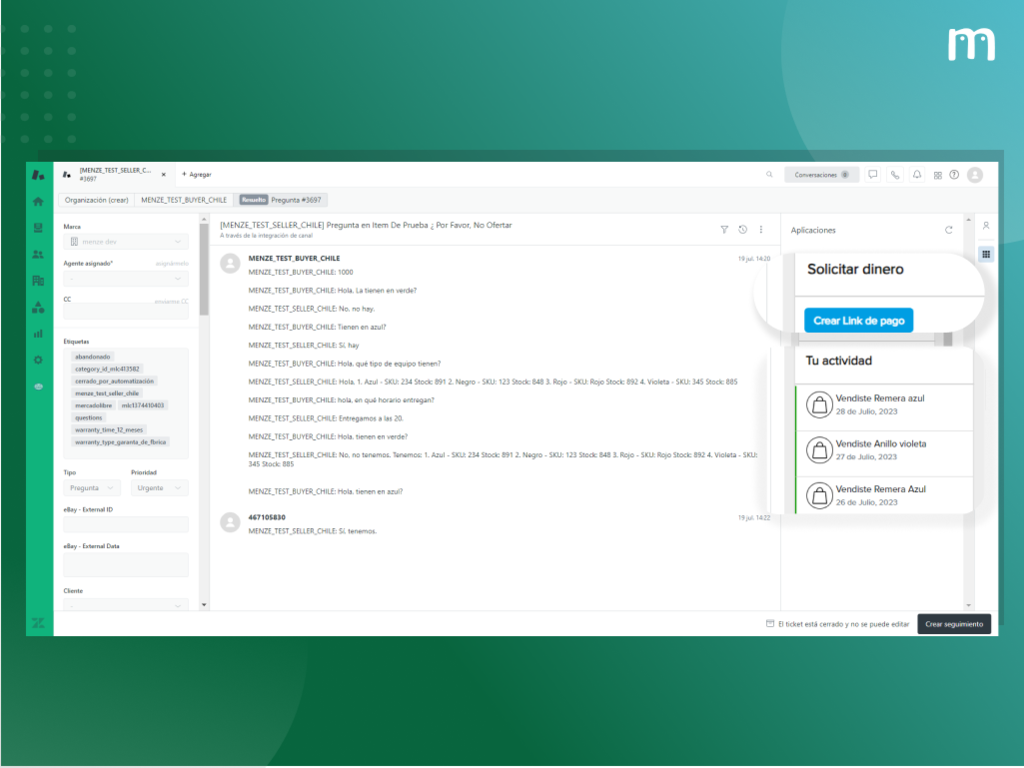The height and width of the screenshot is (768, 1024).
Task: Open the Tipo dropdown showing Pregunta
Action: point(92,488)
